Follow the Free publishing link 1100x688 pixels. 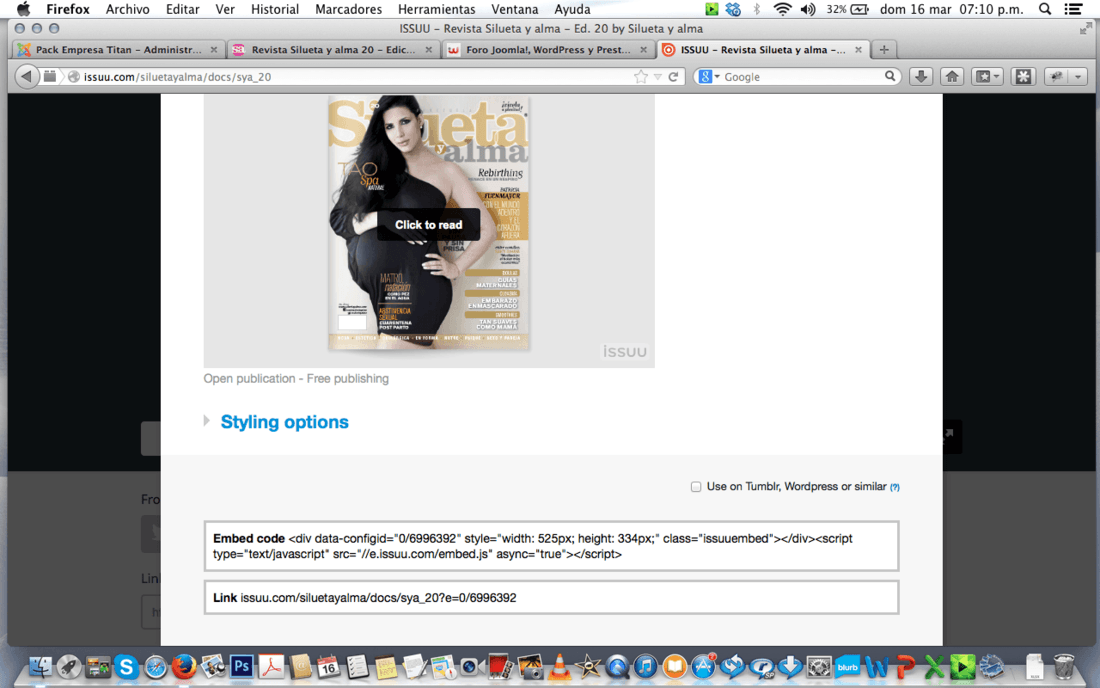tap(347, 379)
